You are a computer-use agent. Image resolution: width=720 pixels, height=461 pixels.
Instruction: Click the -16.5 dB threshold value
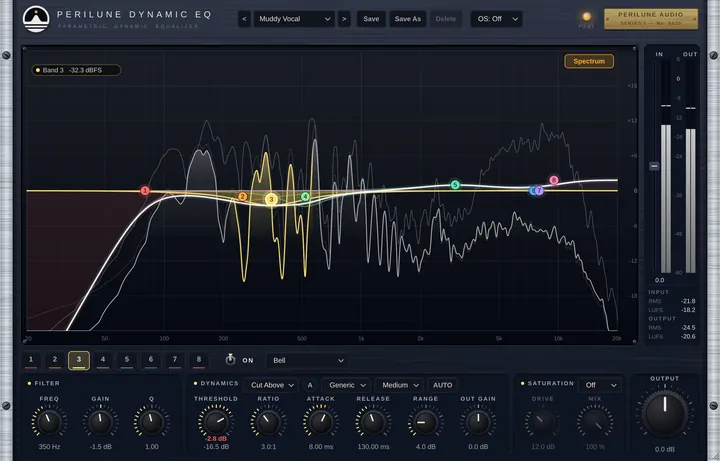216,447
